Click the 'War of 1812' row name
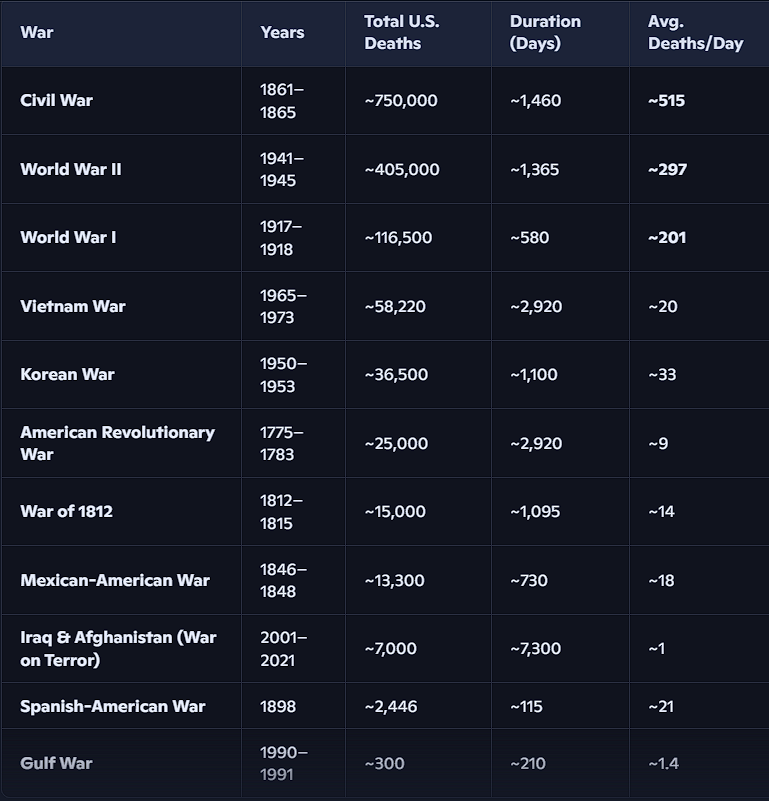The height and width of the screenshot is (801, 769). [66, 511]
